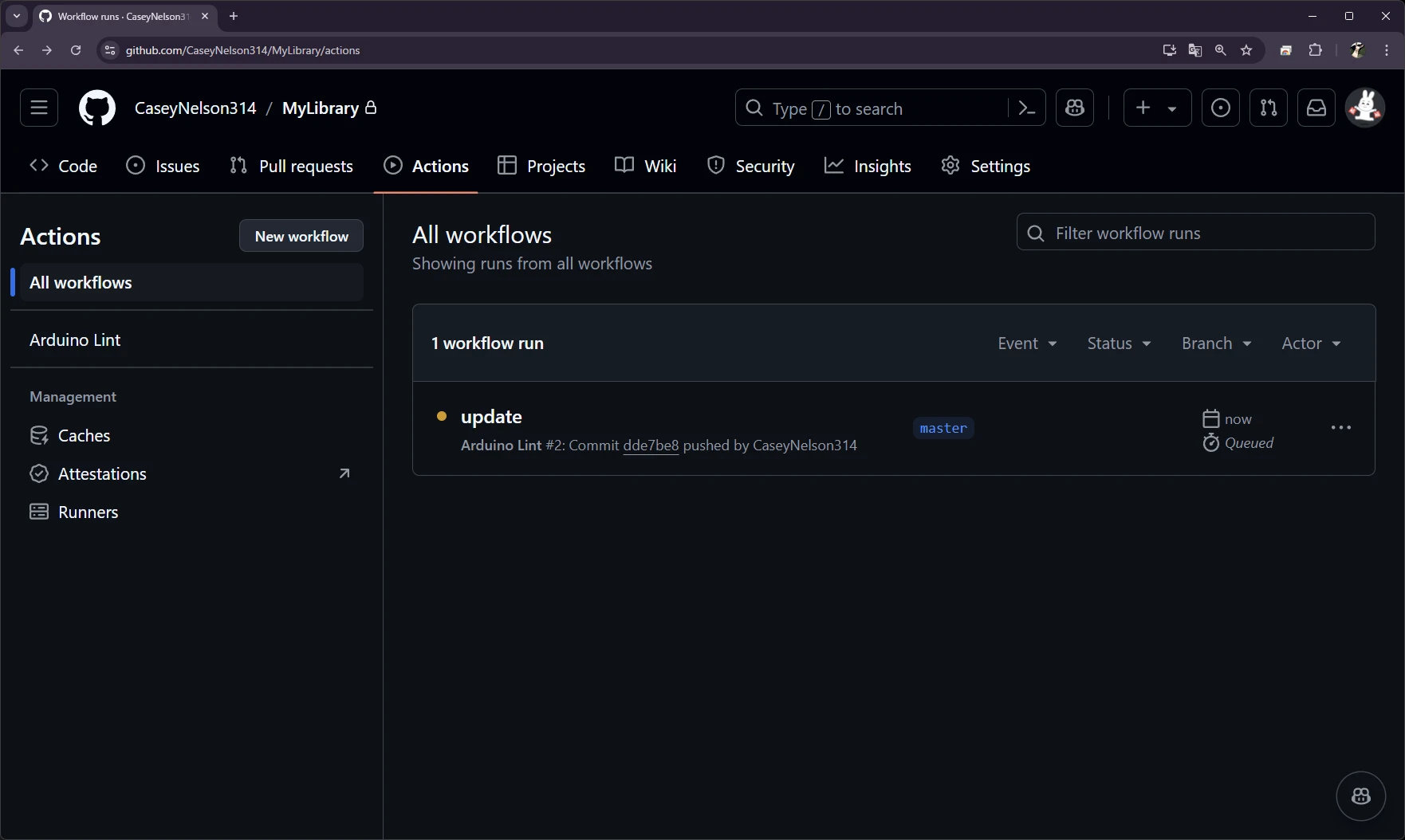Open Runners management page
Screen dimensions: 1405x840
point(191,512)
